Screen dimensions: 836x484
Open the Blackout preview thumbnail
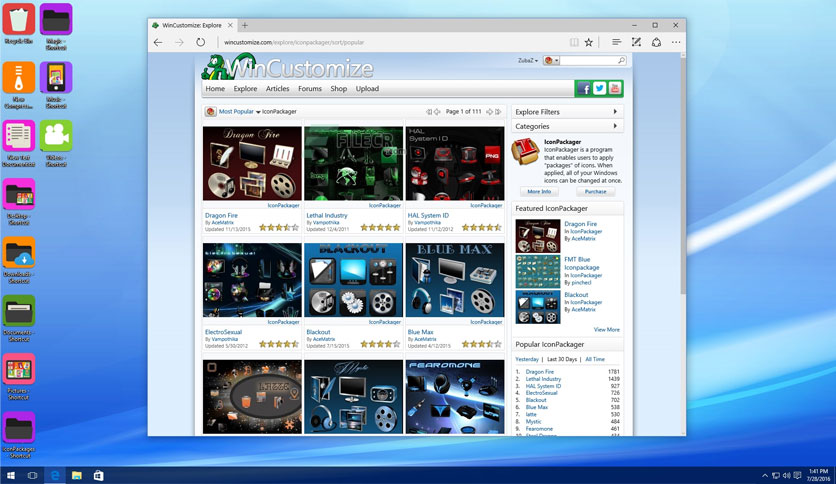[353, 280]
